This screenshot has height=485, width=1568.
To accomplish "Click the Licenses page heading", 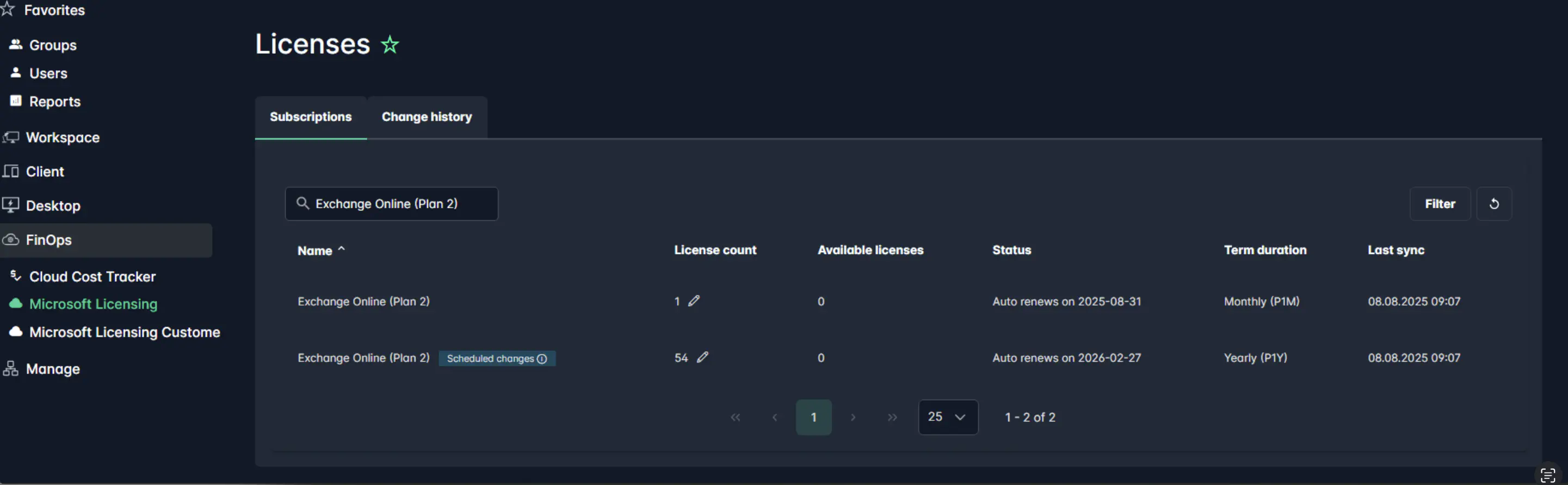I will click(312, 44).
